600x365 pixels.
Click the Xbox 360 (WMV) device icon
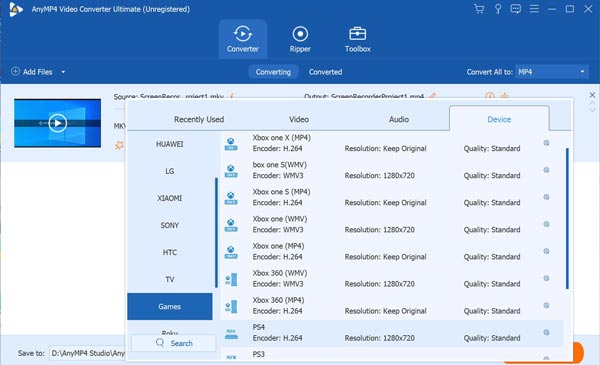point(231,280)
